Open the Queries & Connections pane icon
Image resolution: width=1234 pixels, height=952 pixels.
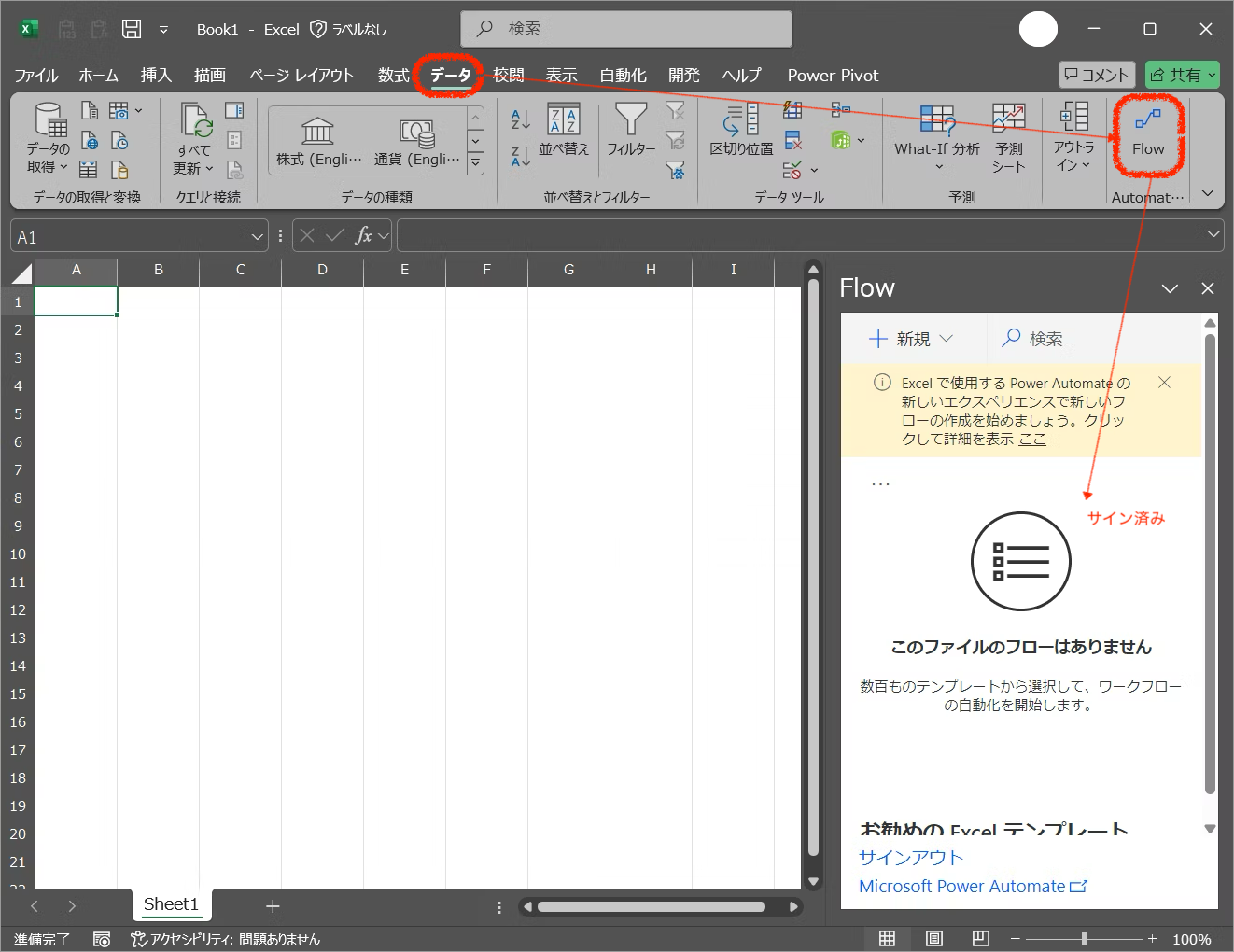(x=234, y=111)
